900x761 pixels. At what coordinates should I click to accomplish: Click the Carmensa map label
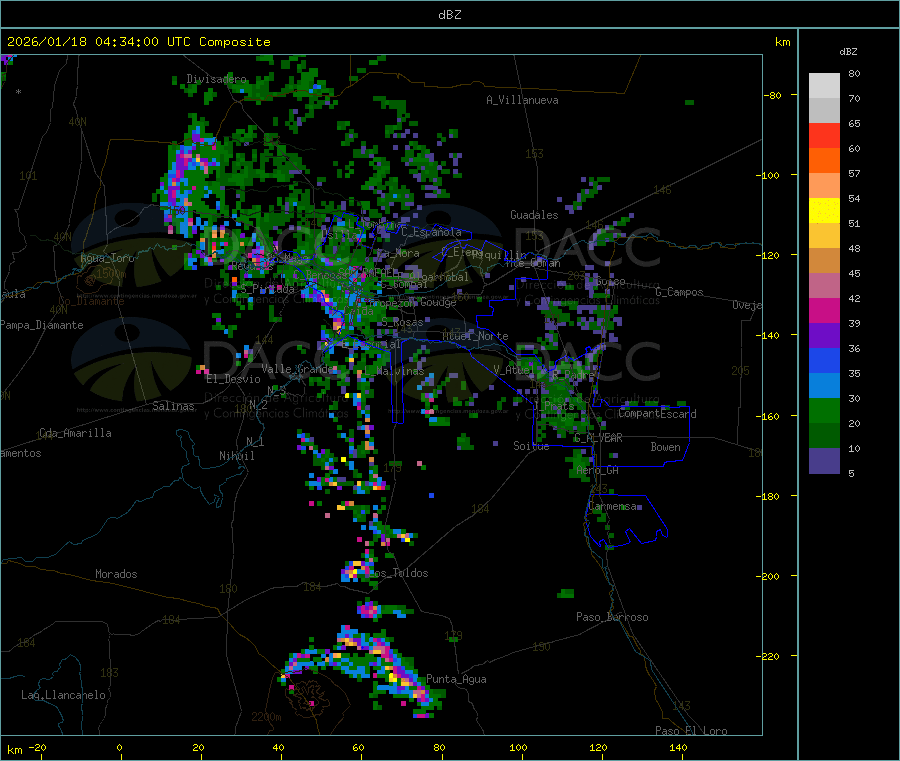point(612,506)
